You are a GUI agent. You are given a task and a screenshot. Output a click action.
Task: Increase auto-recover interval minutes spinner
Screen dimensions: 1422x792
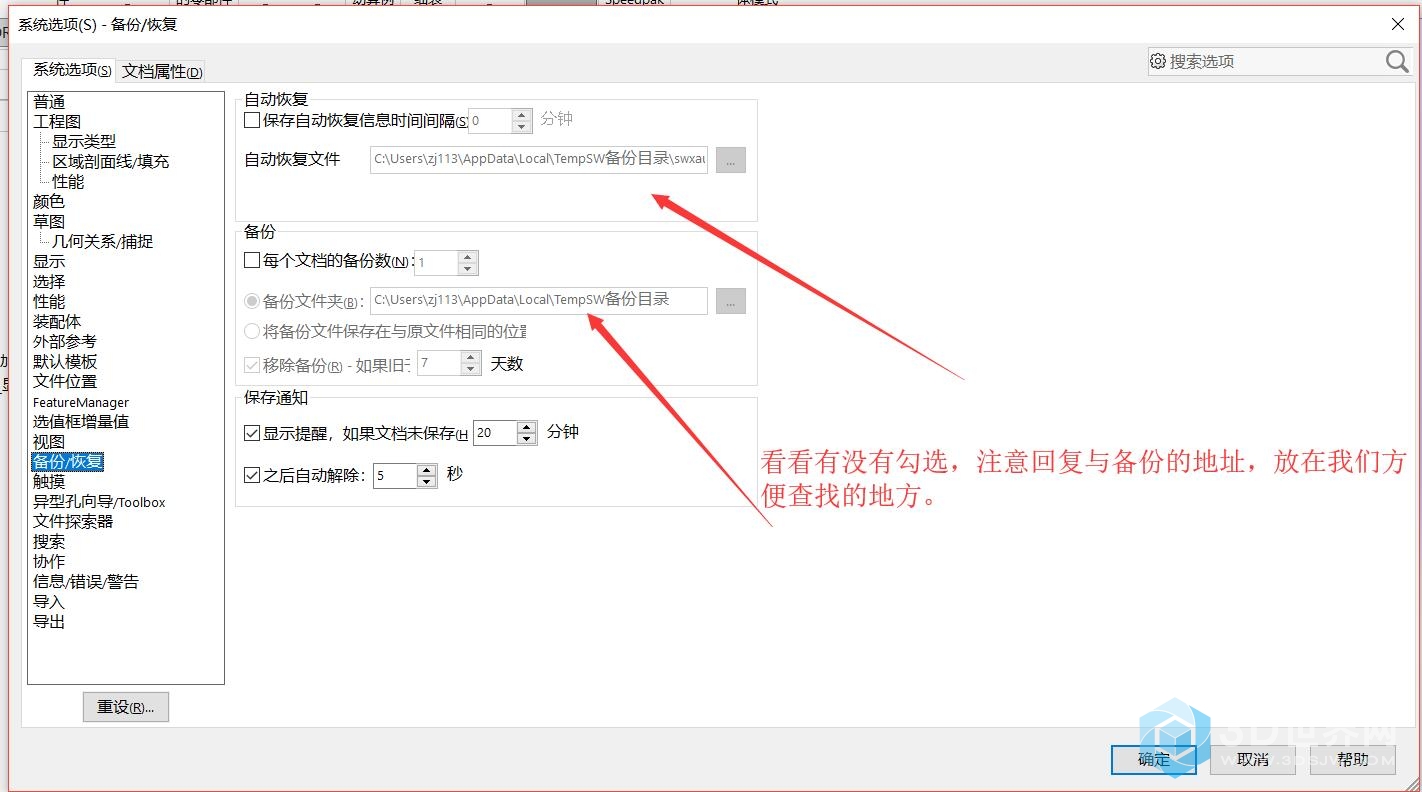click(522, 115)
